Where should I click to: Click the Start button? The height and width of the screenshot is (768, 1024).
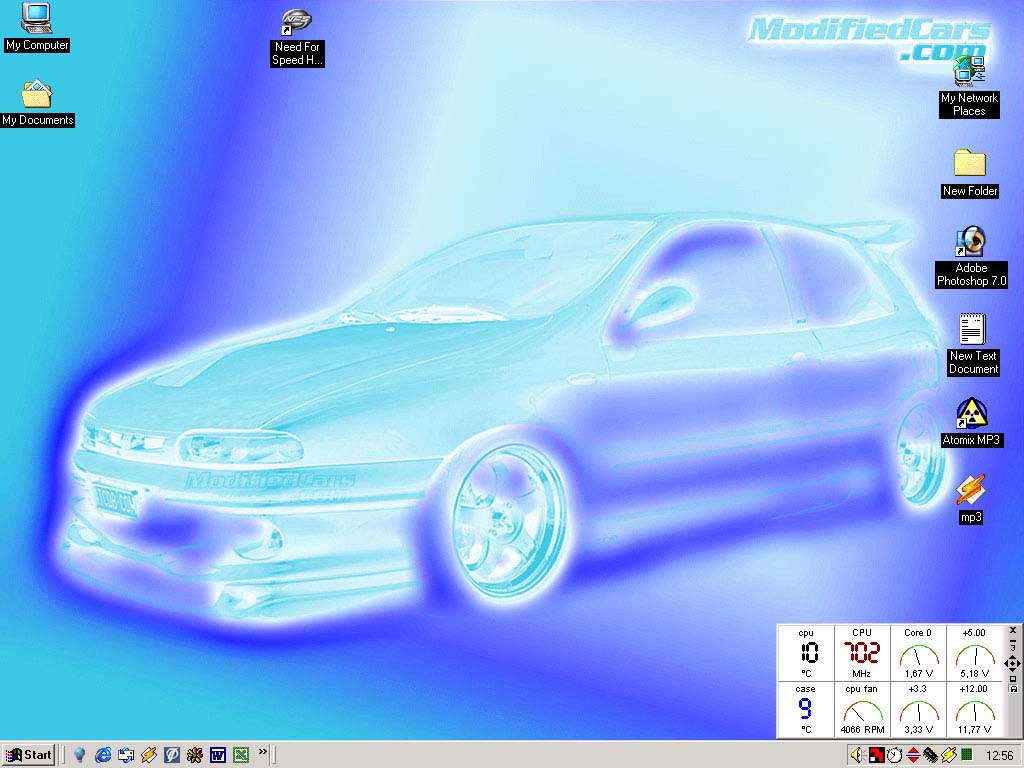[28, 755]
